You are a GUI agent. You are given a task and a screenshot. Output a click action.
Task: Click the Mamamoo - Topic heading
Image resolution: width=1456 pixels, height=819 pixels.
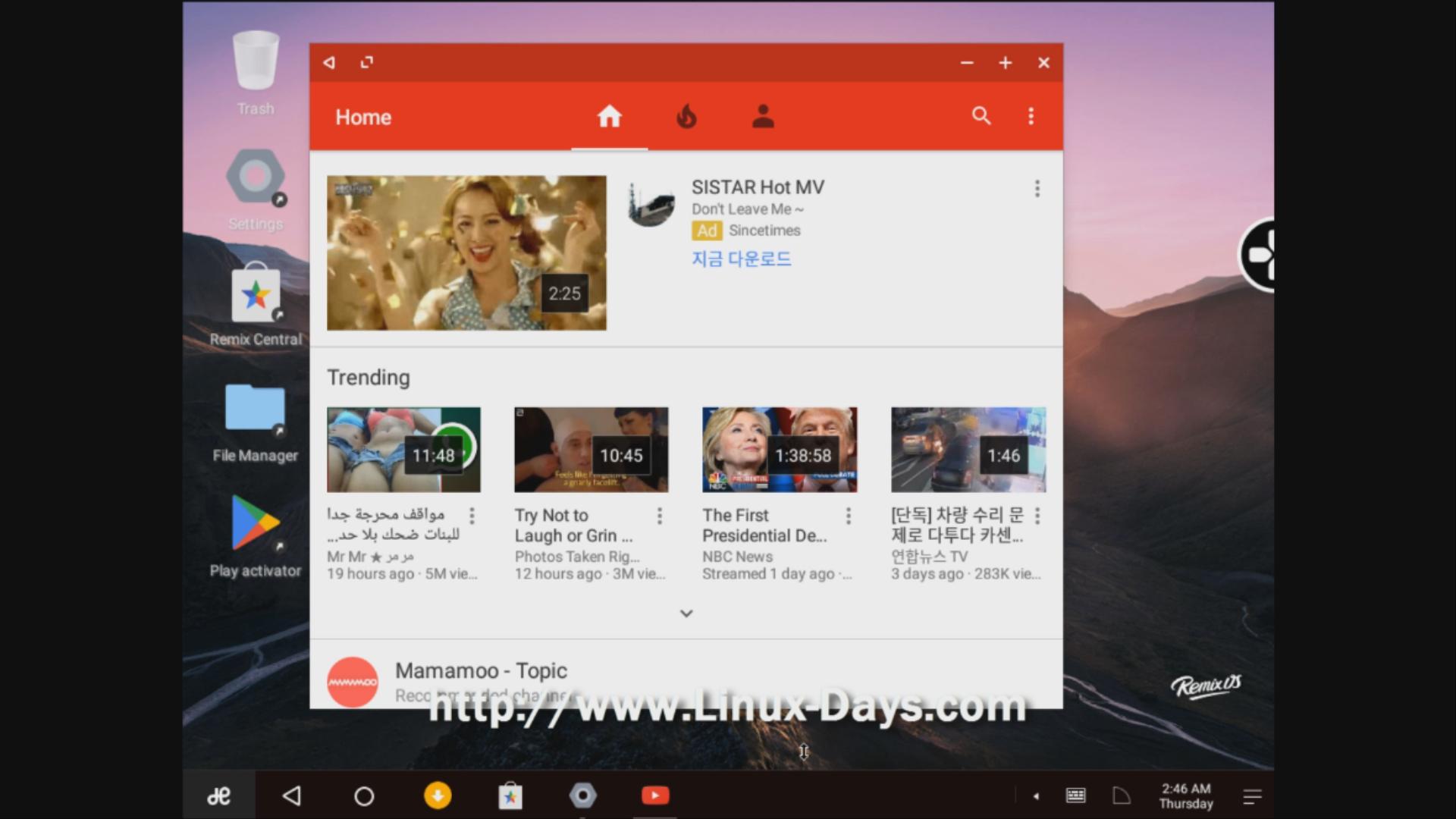(x=481, y=671)
